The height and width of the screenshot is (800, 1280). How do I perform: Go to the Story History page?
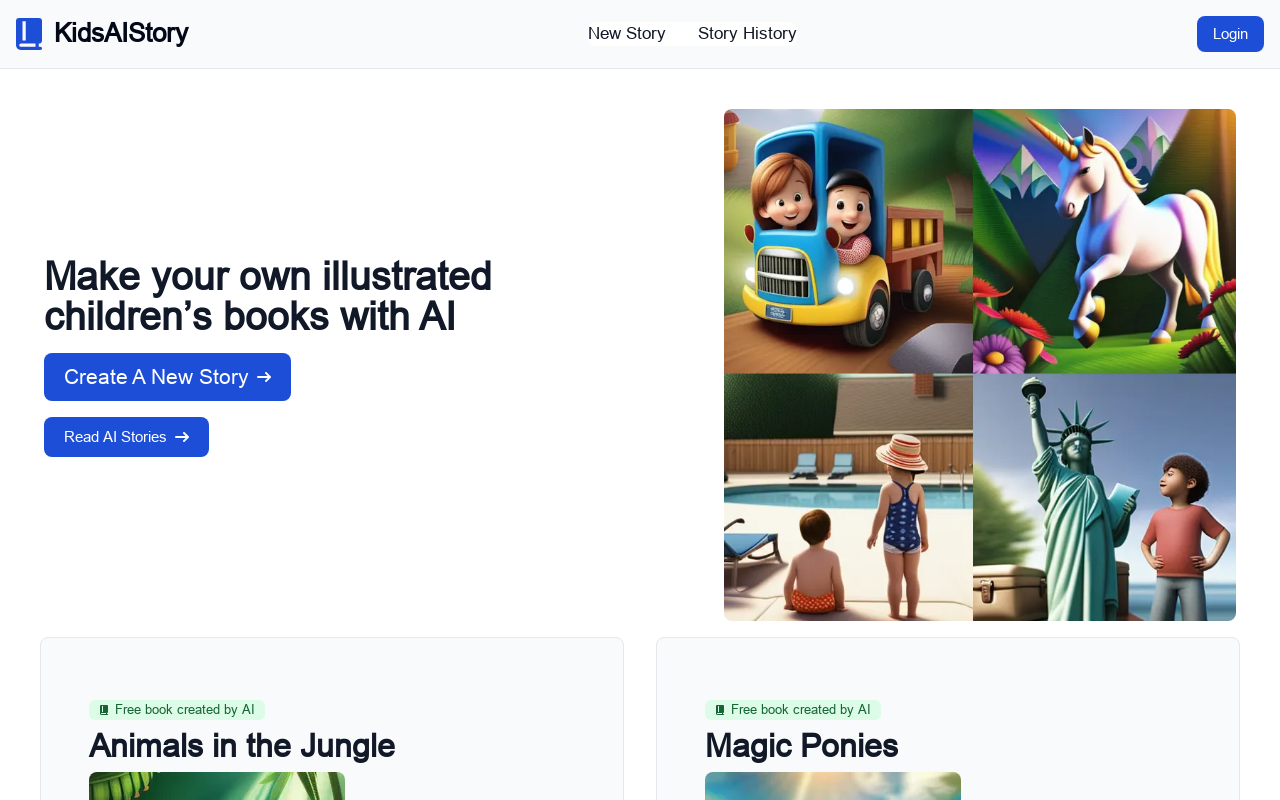[747, 34]
